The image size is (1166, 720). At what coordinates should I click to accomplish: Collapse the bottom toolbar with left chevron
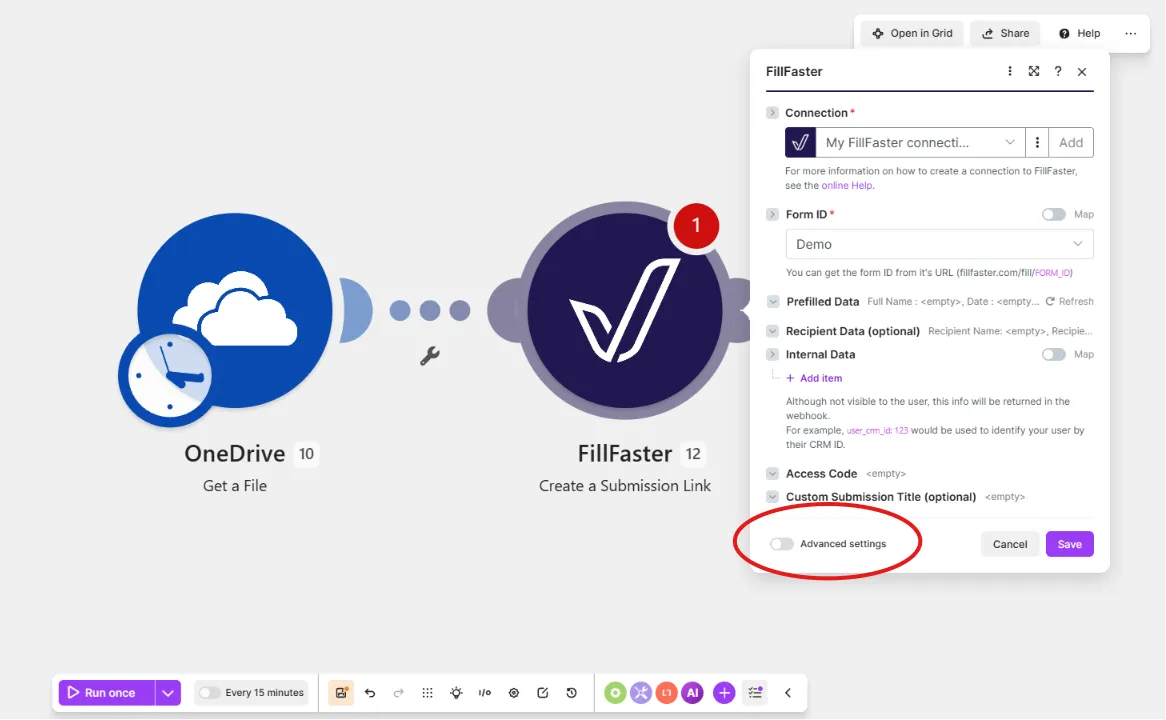787,692
